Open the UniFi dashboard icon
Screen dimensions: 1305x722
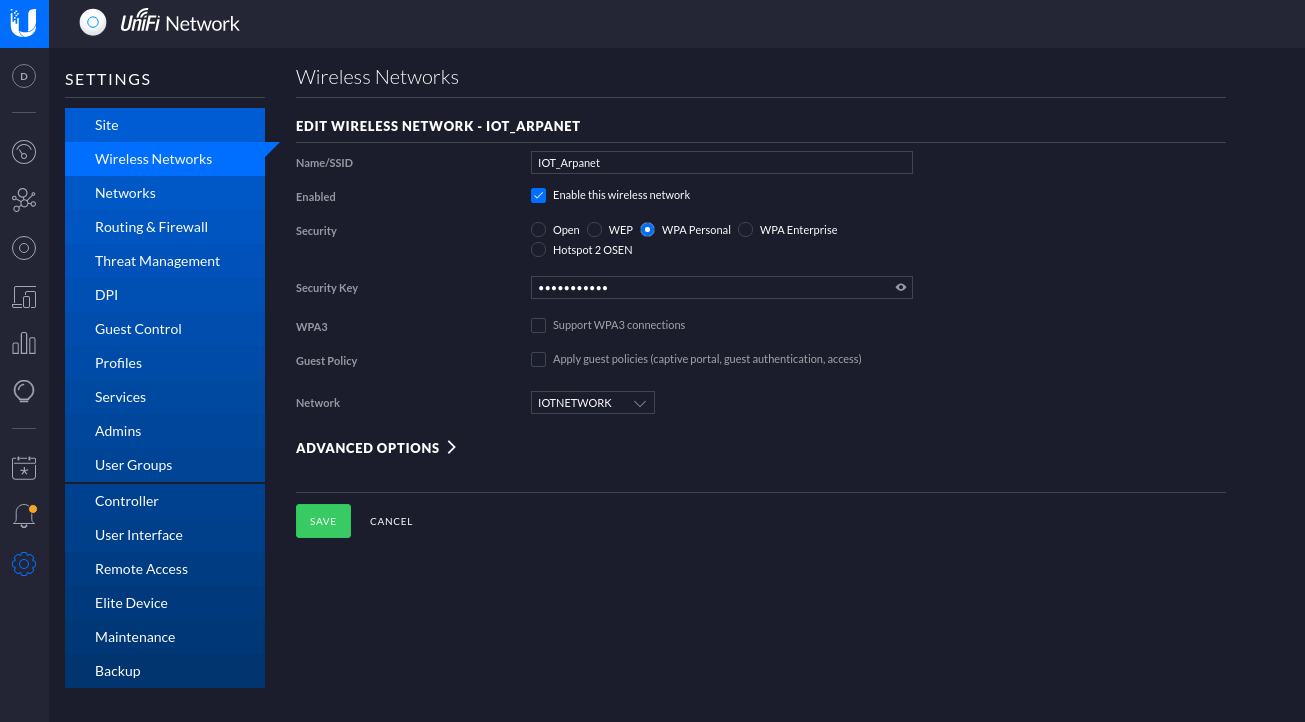[24, 76]
